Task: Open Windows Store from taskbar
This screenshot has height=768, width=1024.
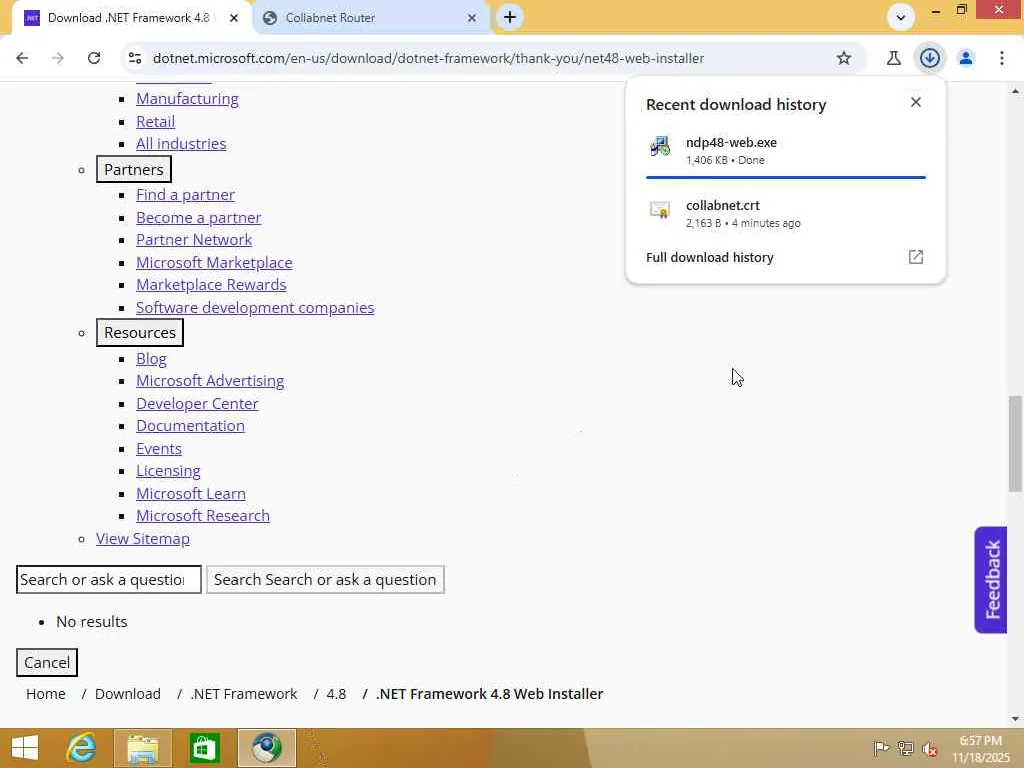Action: point(204,748)
